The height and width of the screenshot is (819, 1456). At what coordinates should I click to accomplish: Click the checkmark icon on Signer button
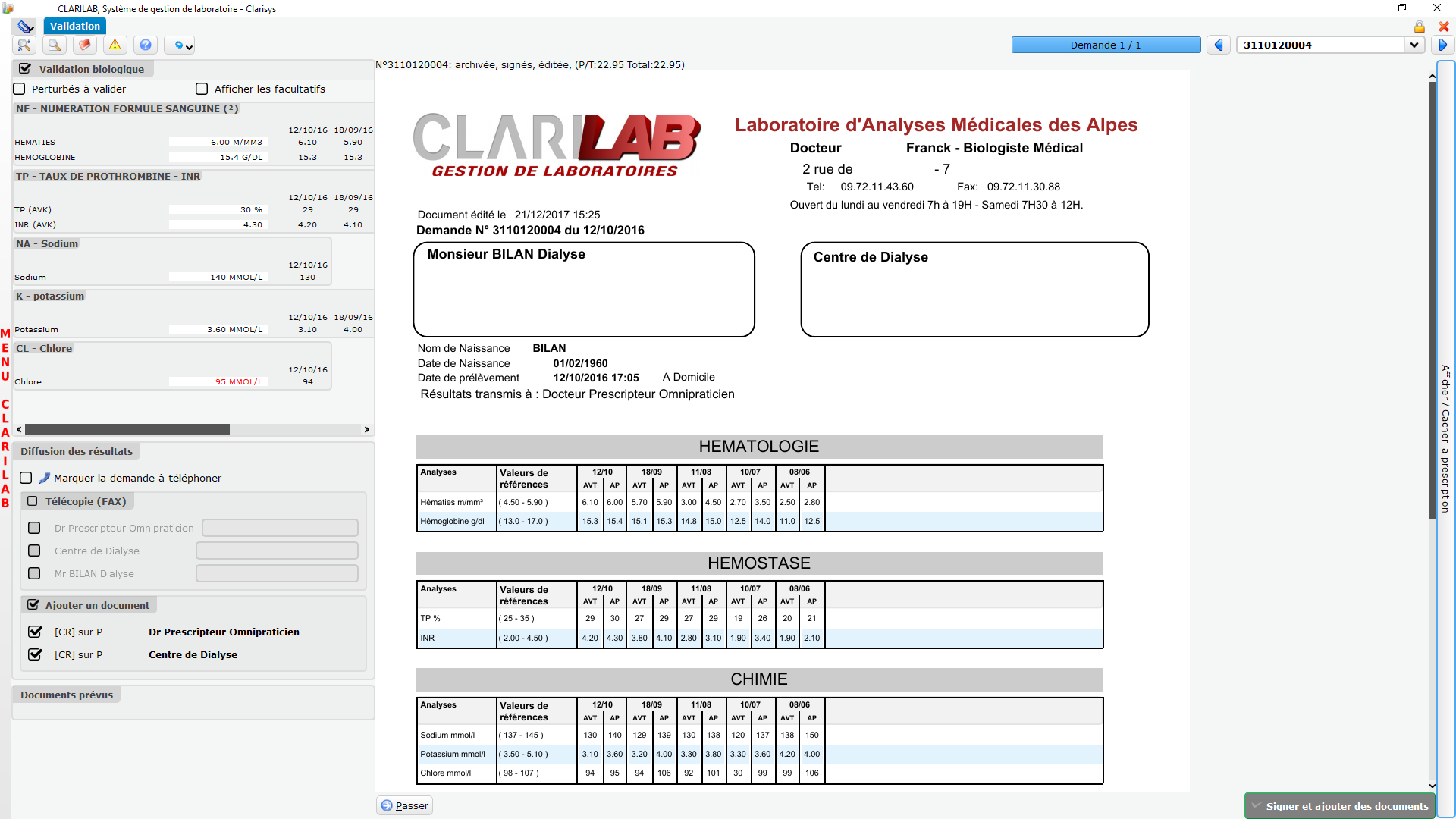pos(1256,806)
